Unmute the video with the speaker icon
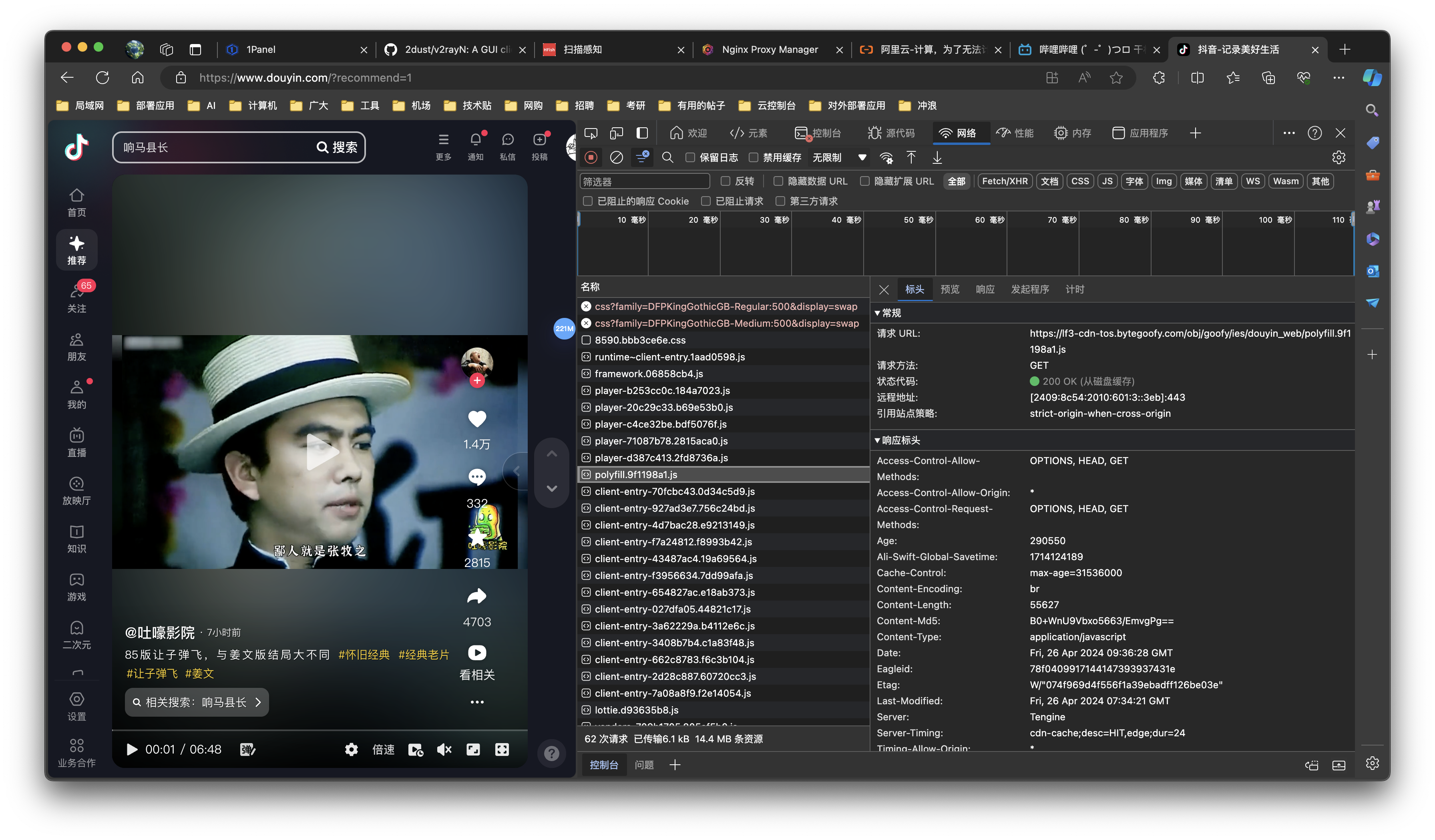Image resolution: width=1435 pixels, height=840 pixels. tap(444, 750)
